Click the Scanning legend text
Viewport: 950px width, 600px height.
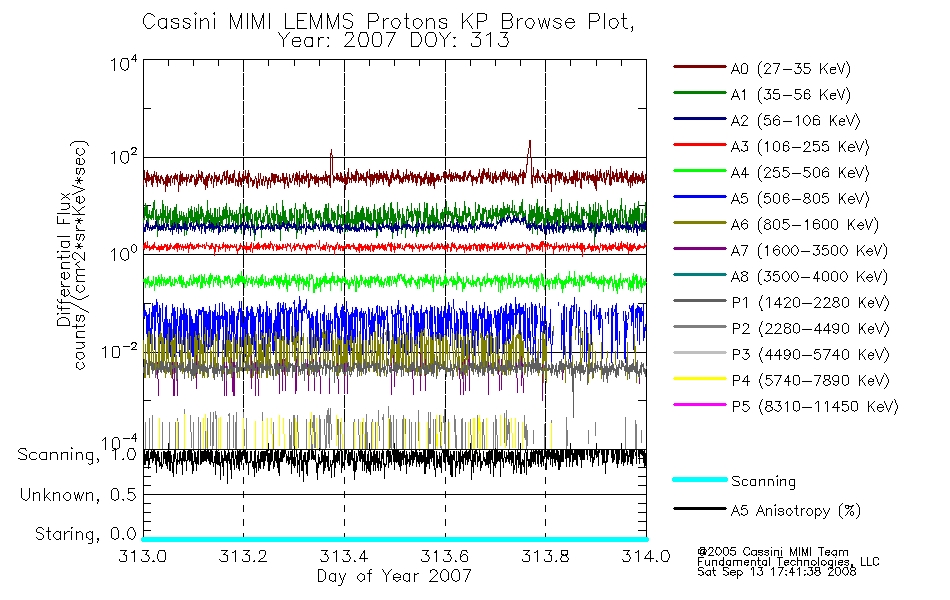pos(763,482)
